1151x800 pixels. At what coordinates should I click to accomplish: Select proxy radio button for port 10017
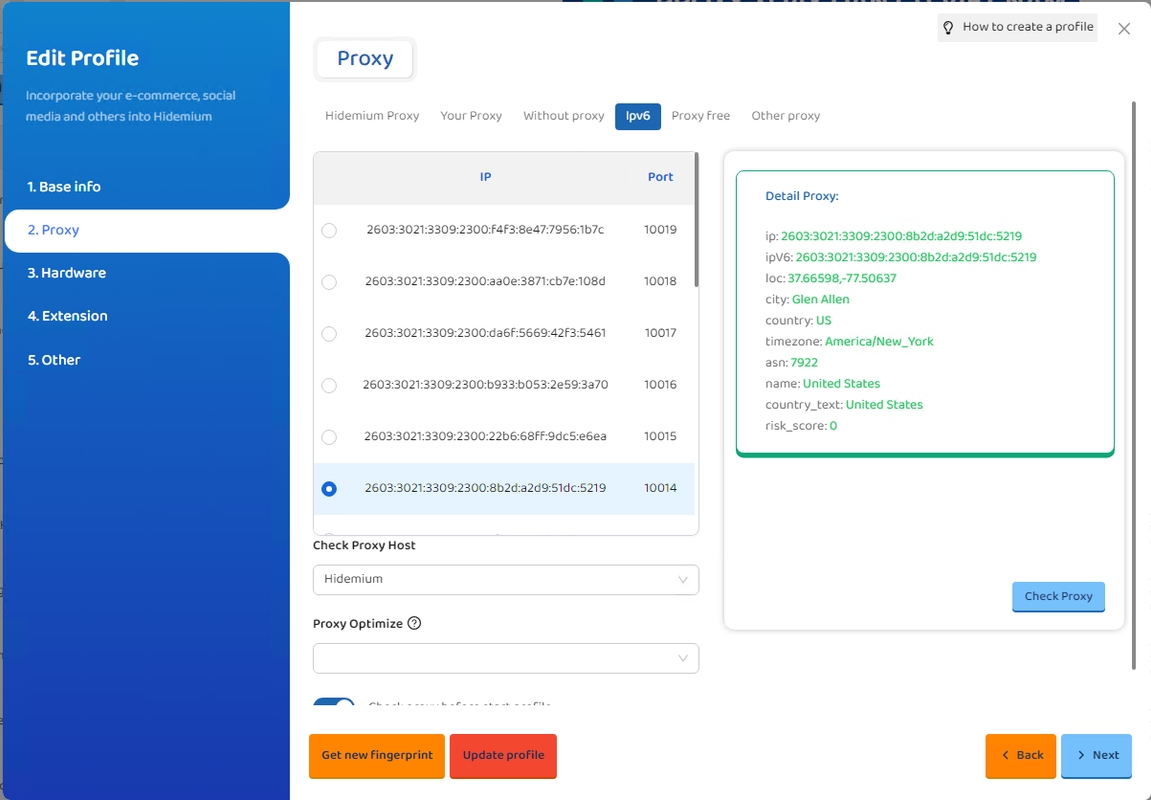point(329,334)
